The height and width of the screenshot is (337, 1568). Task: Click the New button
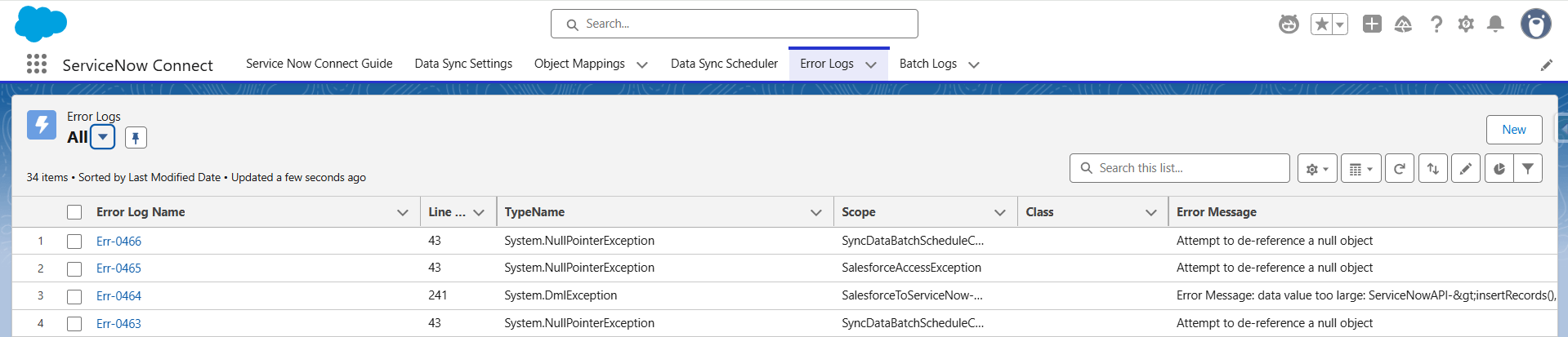[1514, 130]
